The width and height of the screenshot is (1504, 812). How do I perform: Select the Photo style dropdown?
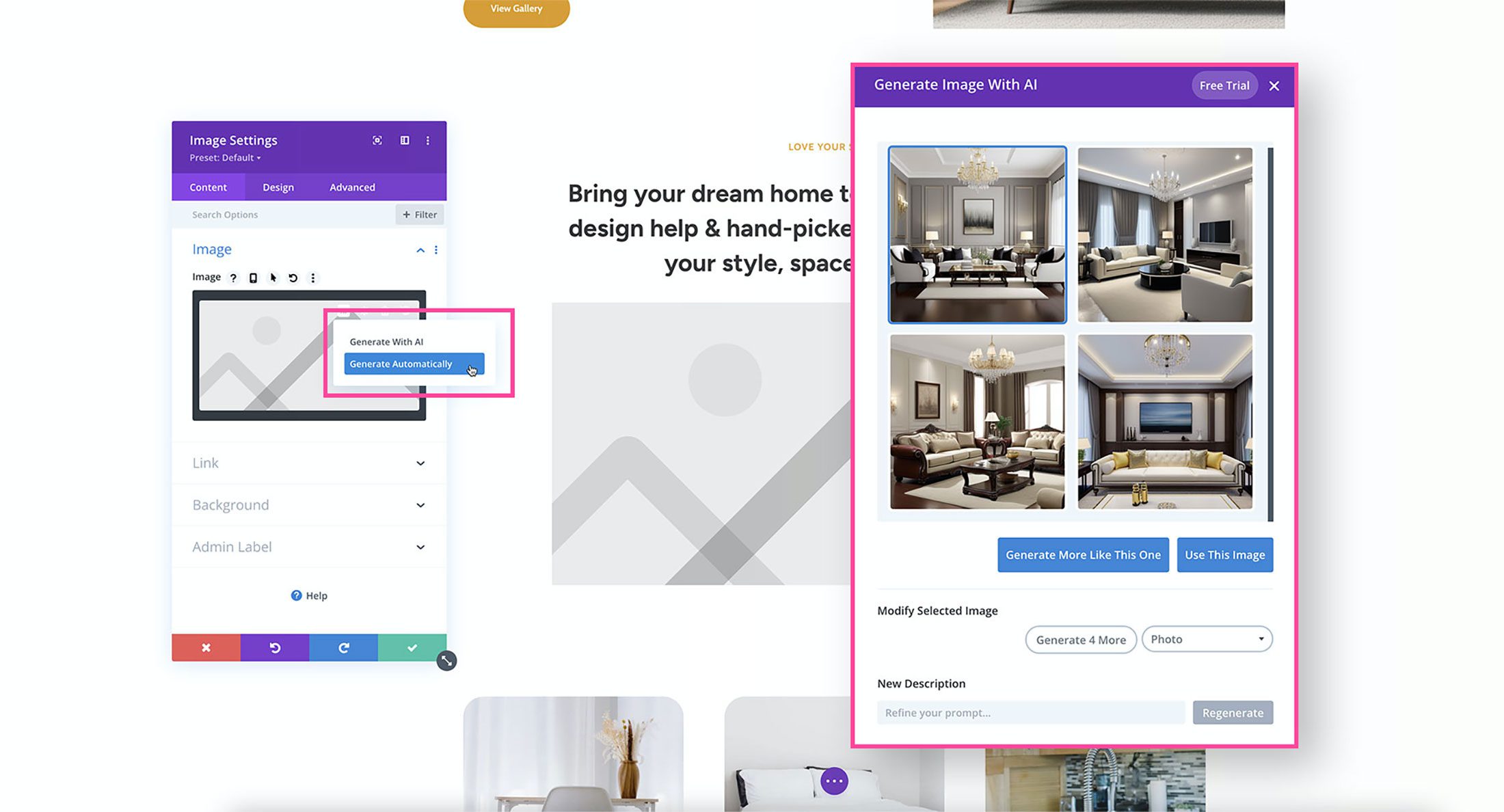coord(1207,639)
